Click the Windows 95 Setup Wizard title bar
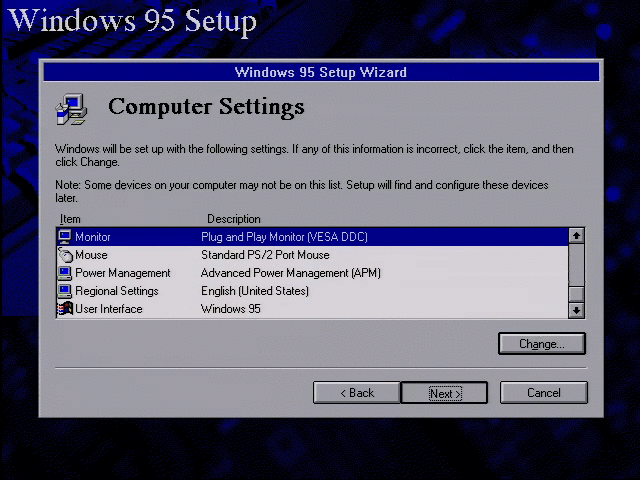640x480 pixels. (x=321, y=72)
